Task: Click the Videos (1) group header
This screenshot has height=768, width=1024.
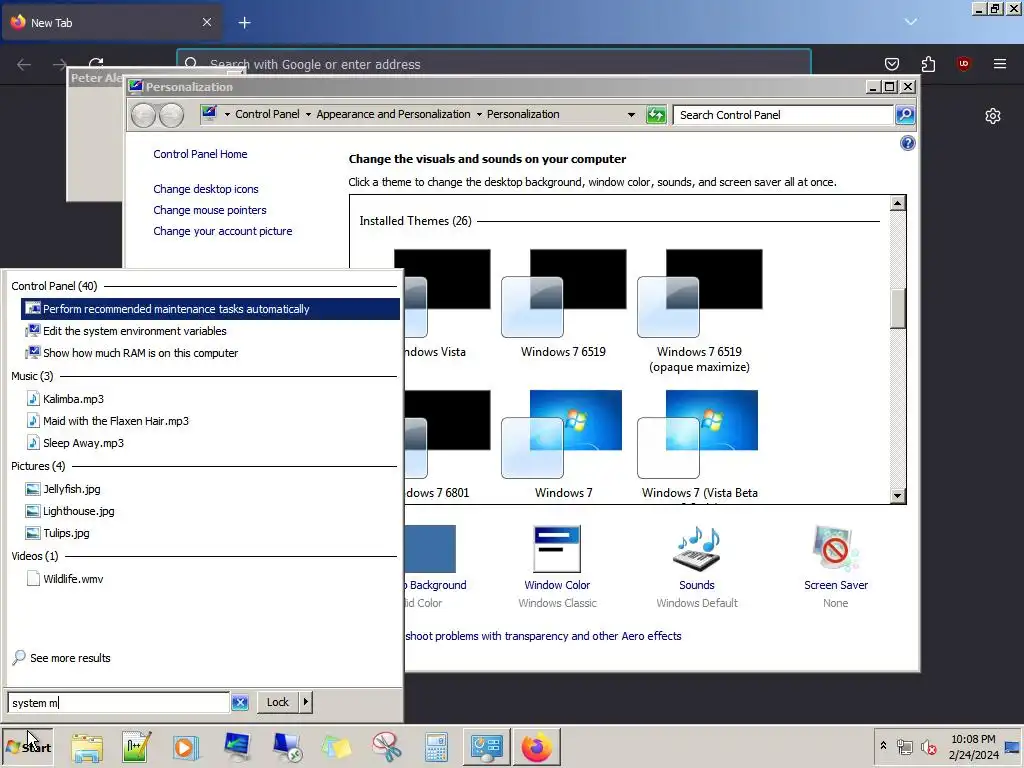Action: click(x=35, y=556)
